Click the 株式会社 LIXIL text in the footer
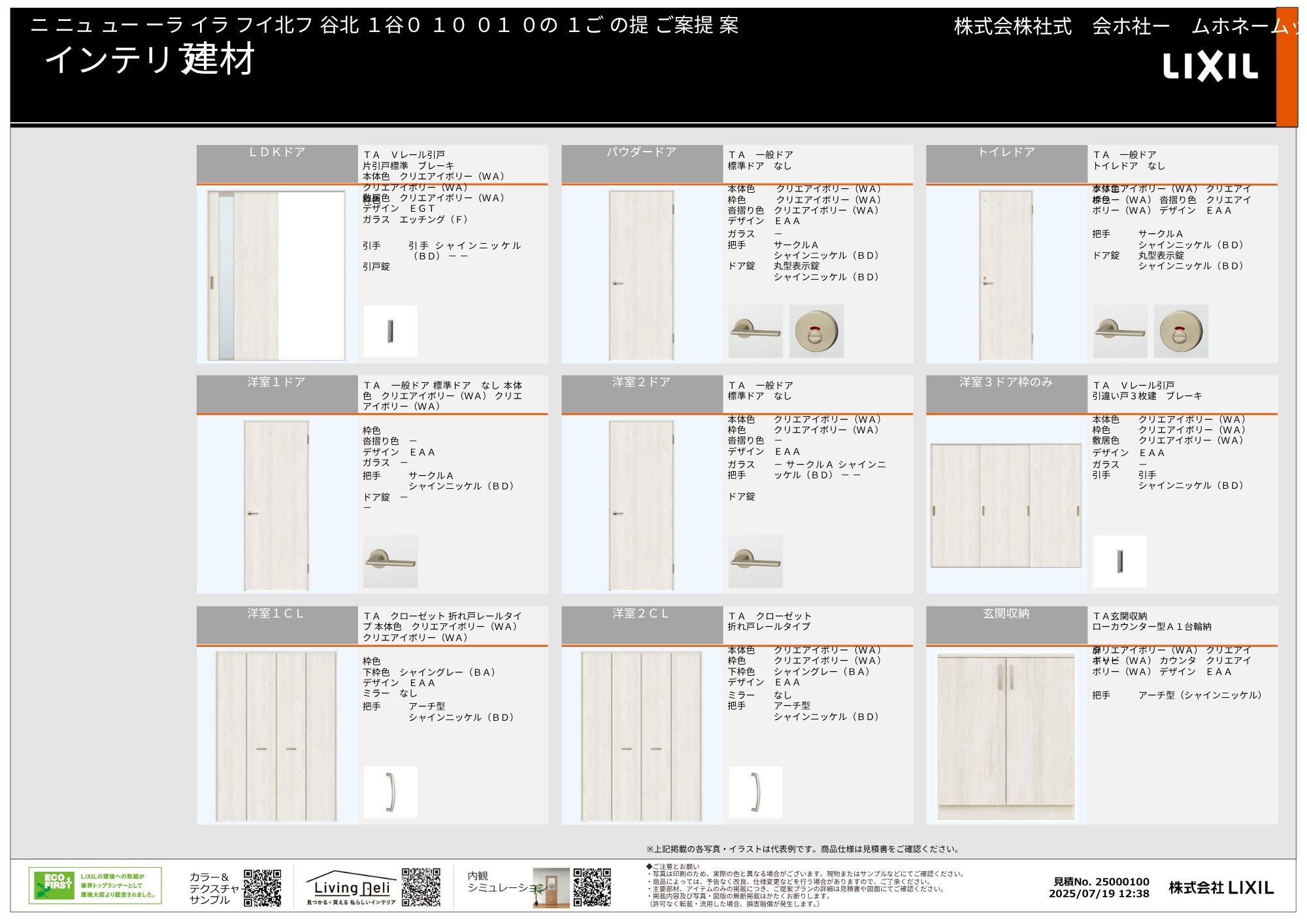This screenshot has height=924, width=1307. pos(1221,887)
